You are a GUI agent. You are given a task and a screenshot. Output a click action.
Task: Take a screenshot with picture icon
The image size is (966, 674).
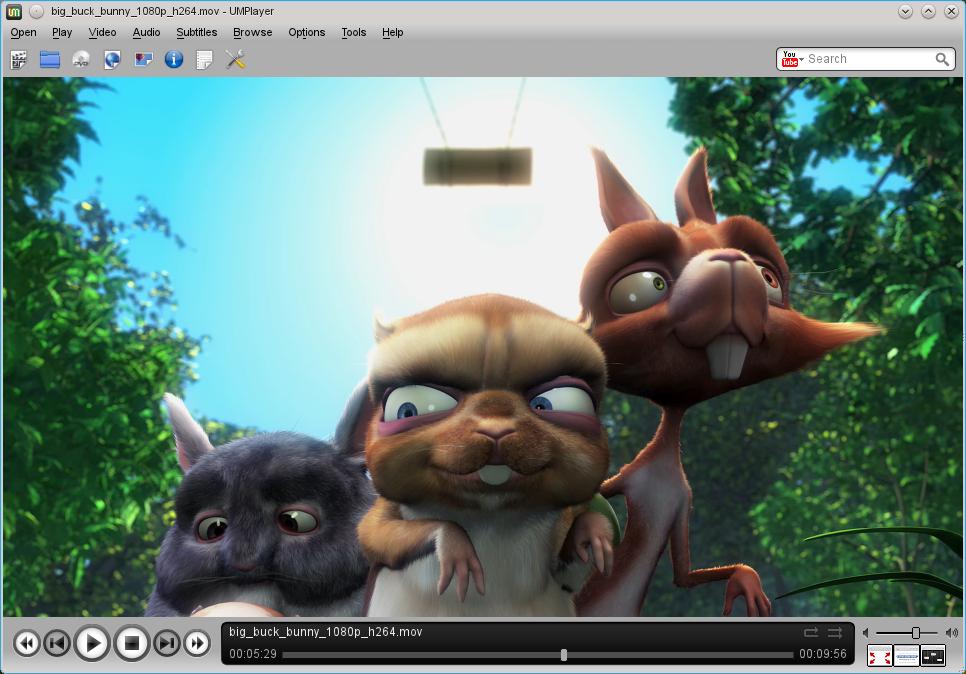(143, 59)
